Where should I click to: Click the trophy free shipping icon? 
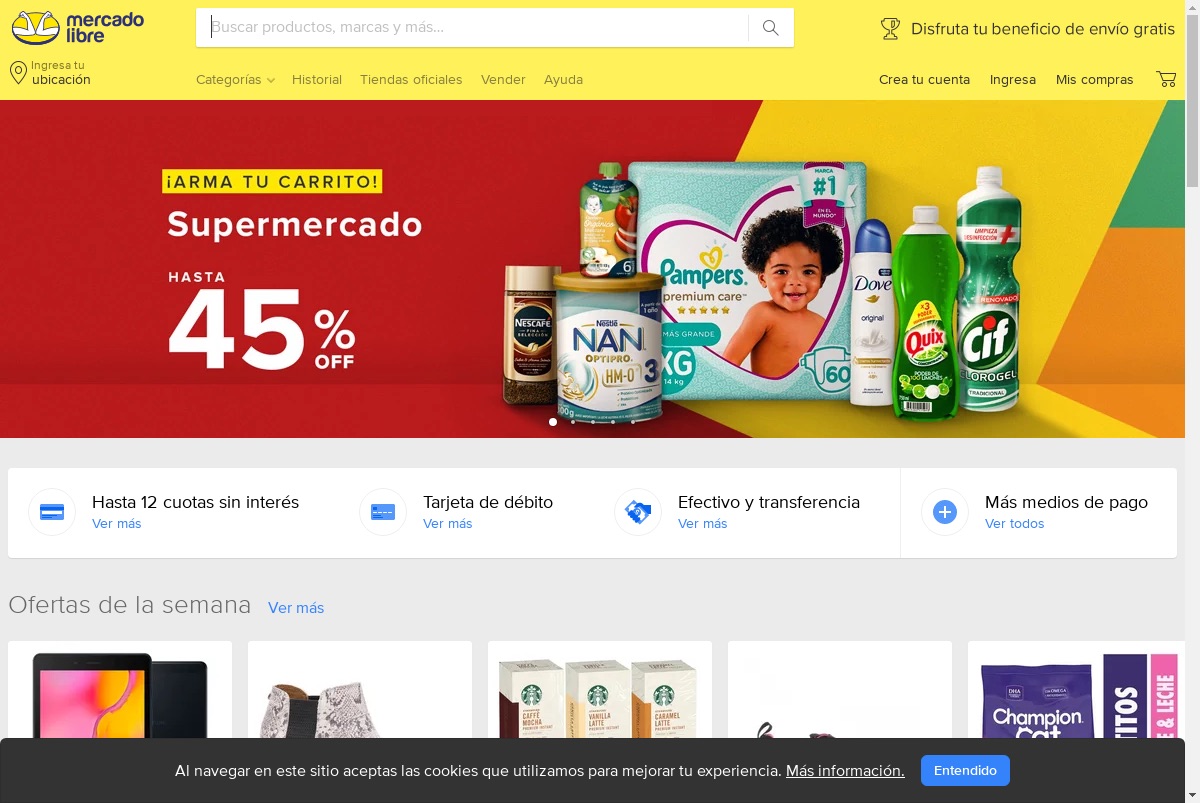point(890,29)
